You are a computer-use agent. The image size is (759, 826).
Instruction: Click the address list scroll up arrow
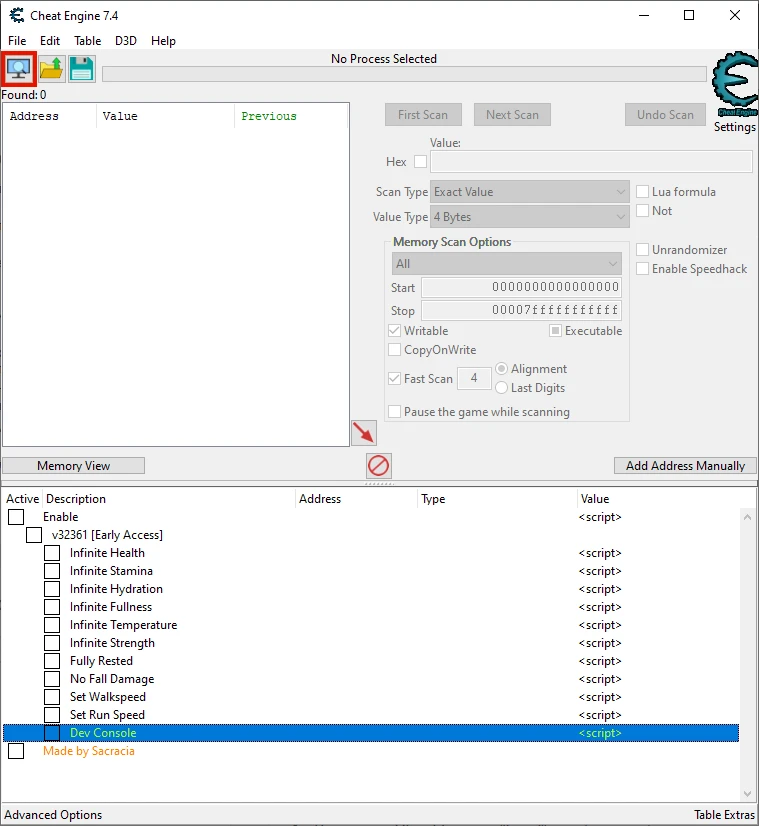pyautogui.click(x=747, y=517)
